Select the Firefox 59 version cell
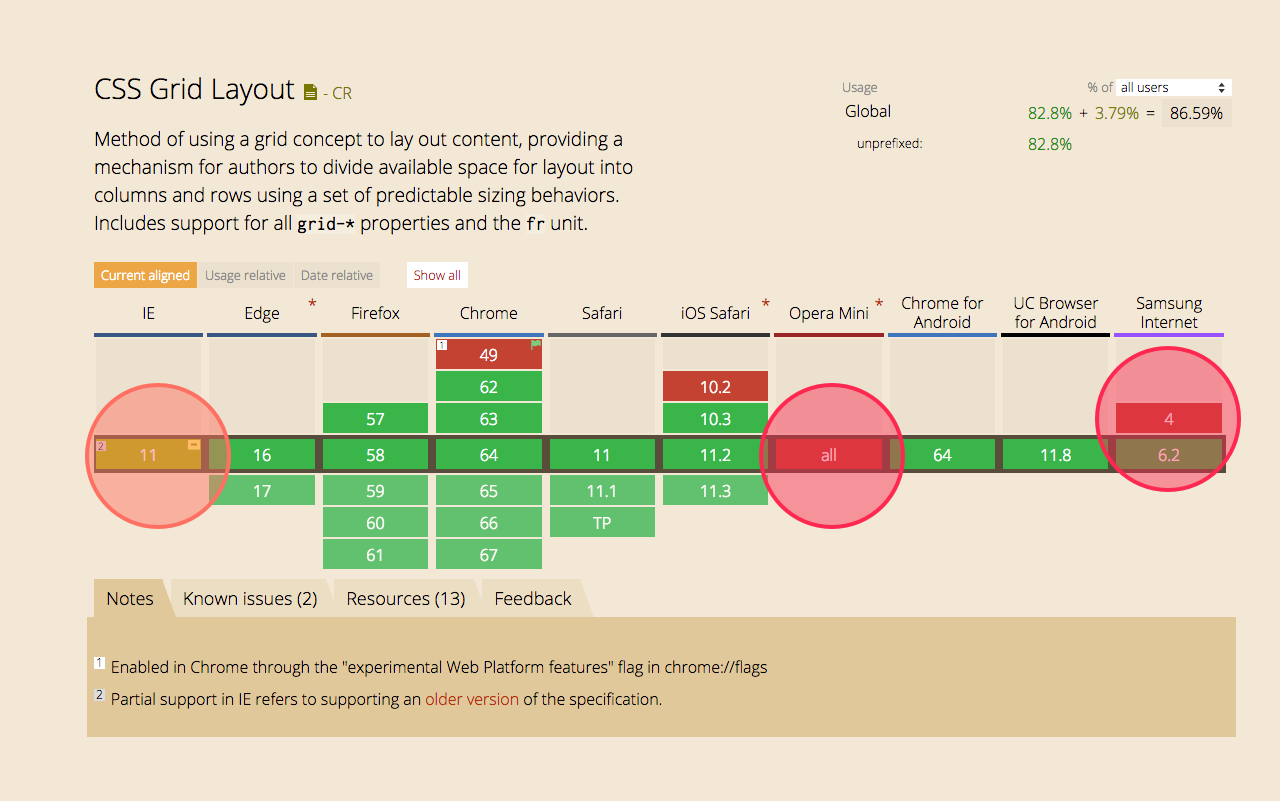Viewport: 1280px width, 801px height. 375,491
